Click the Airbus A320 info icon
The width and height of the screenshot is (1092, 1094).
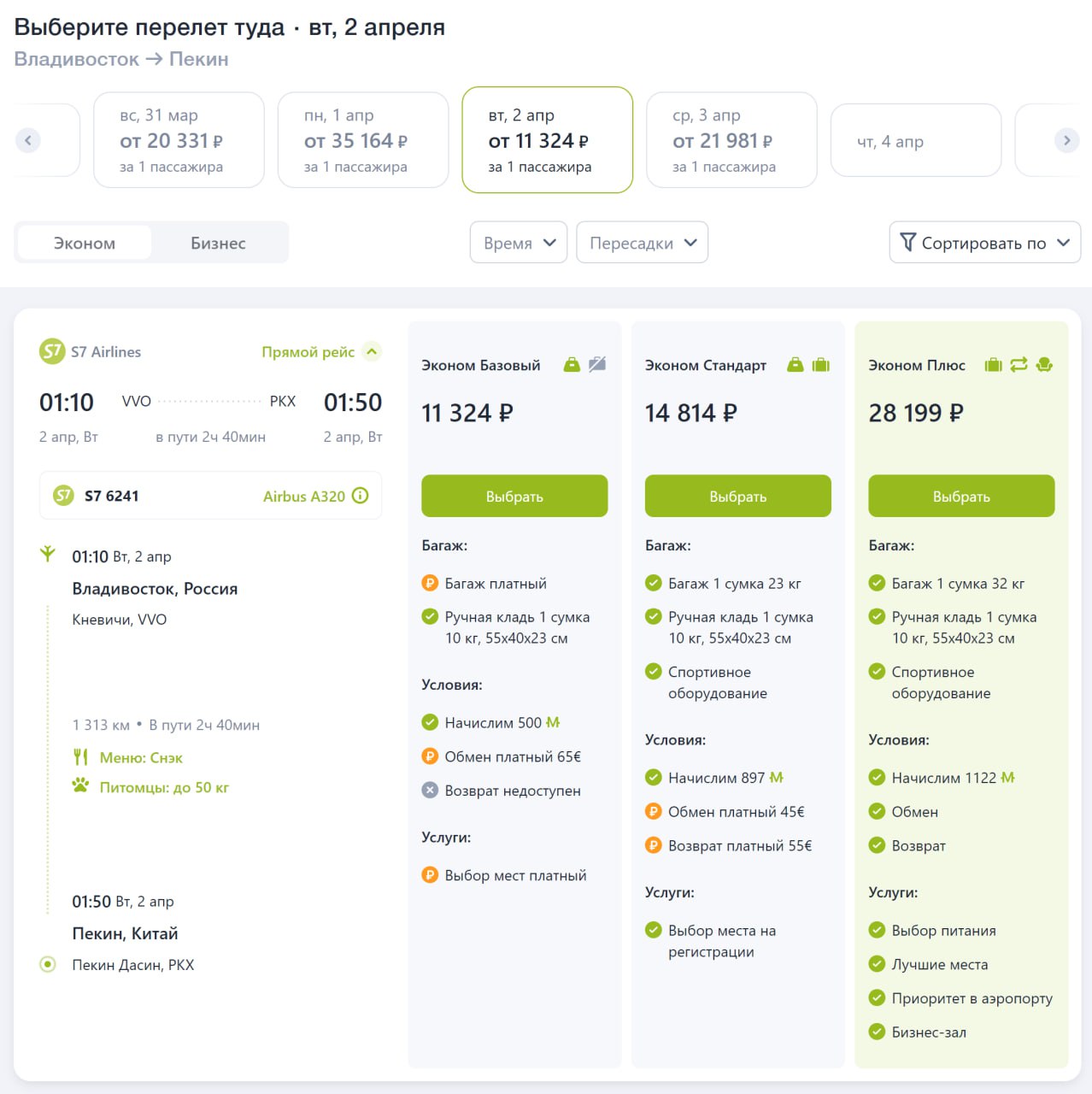(361, 496)
